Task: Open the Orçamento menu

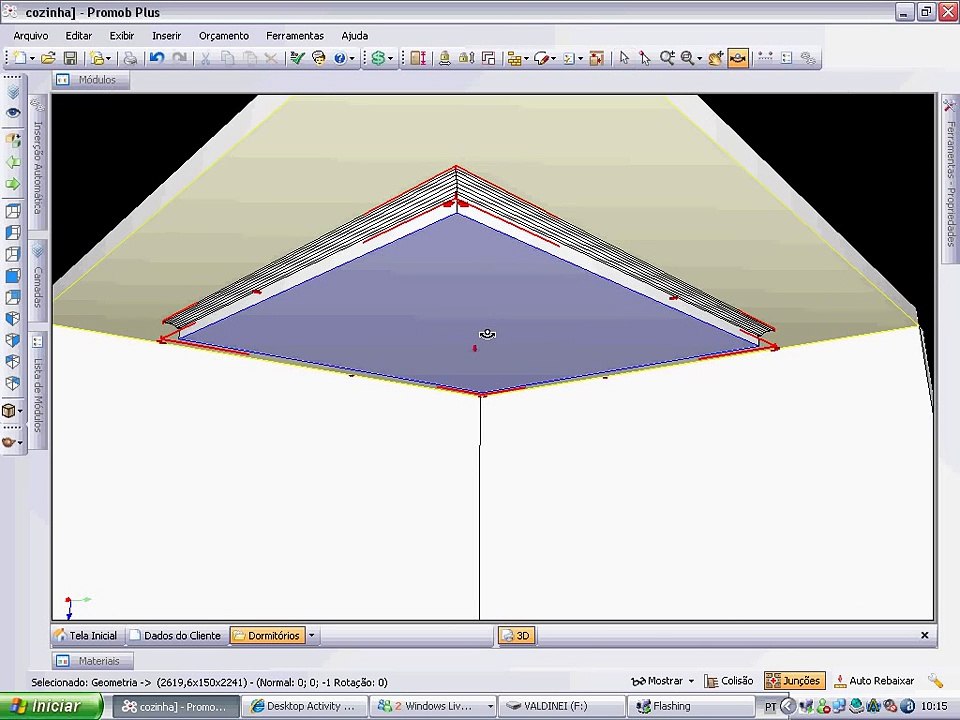Action: tap(224, 36)
